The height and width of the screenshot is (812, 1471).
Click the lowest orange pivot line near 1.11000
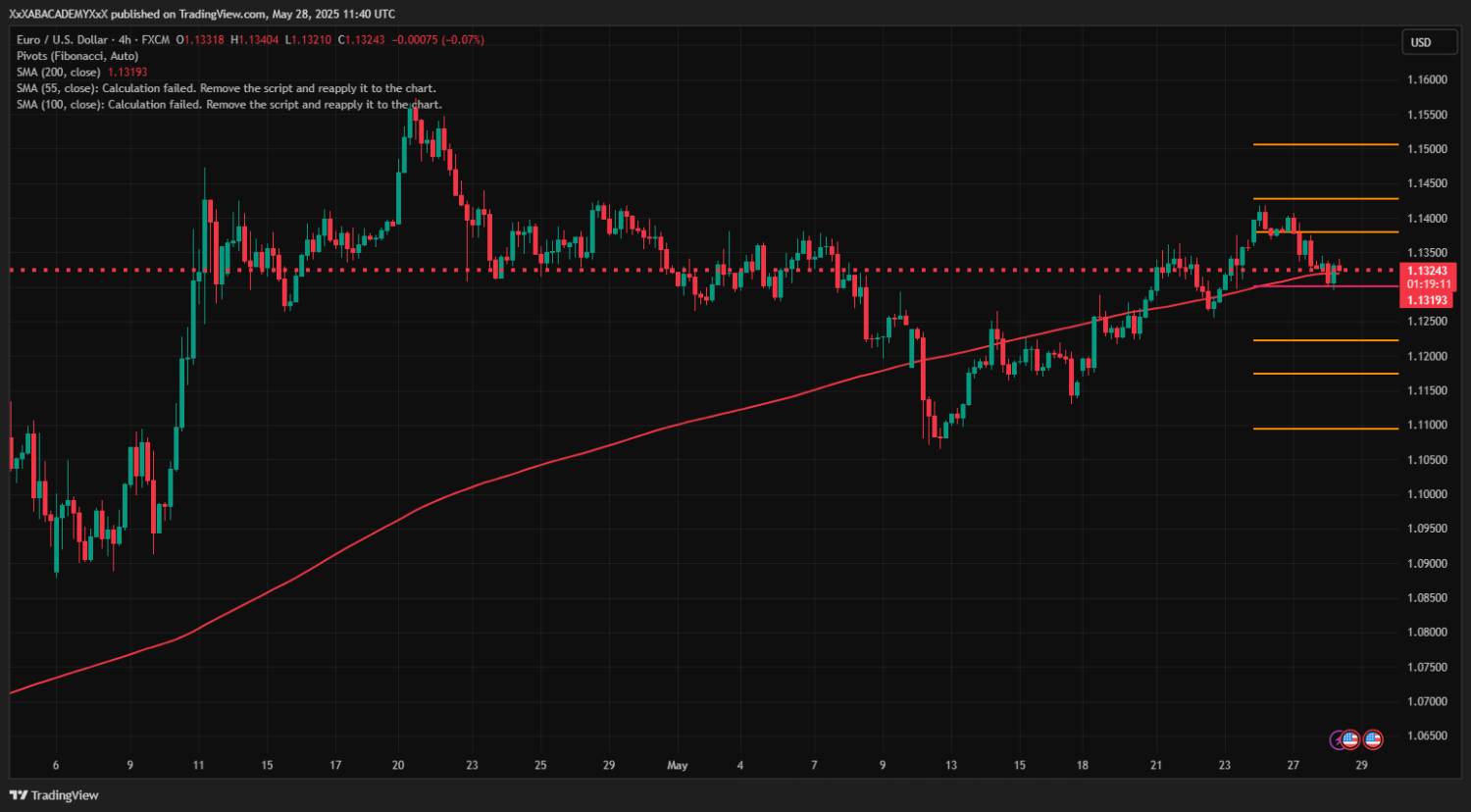pos(1325,429)
